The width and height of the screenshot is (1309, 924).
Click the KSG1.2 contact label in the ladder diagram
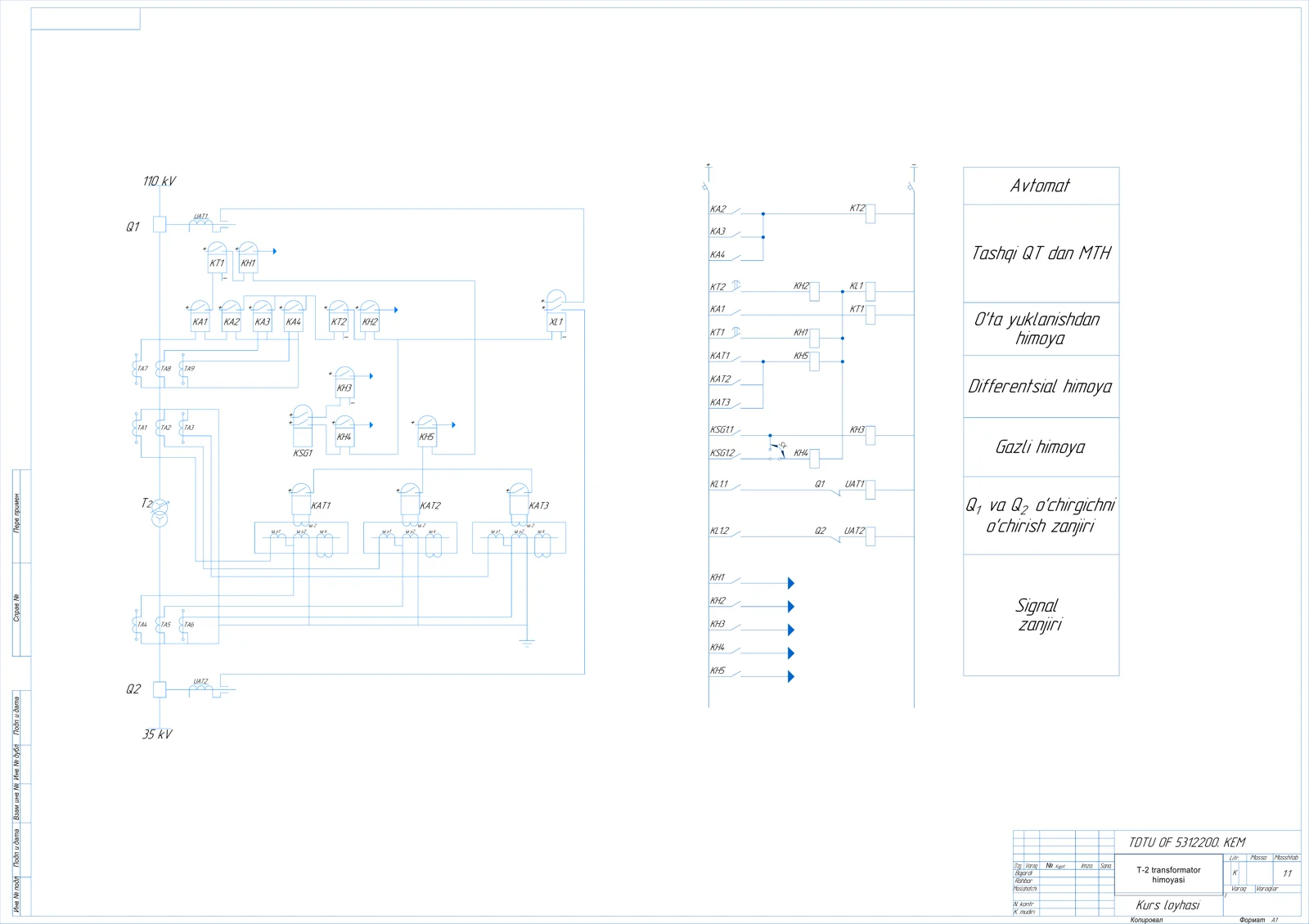(x=722, y=453)
